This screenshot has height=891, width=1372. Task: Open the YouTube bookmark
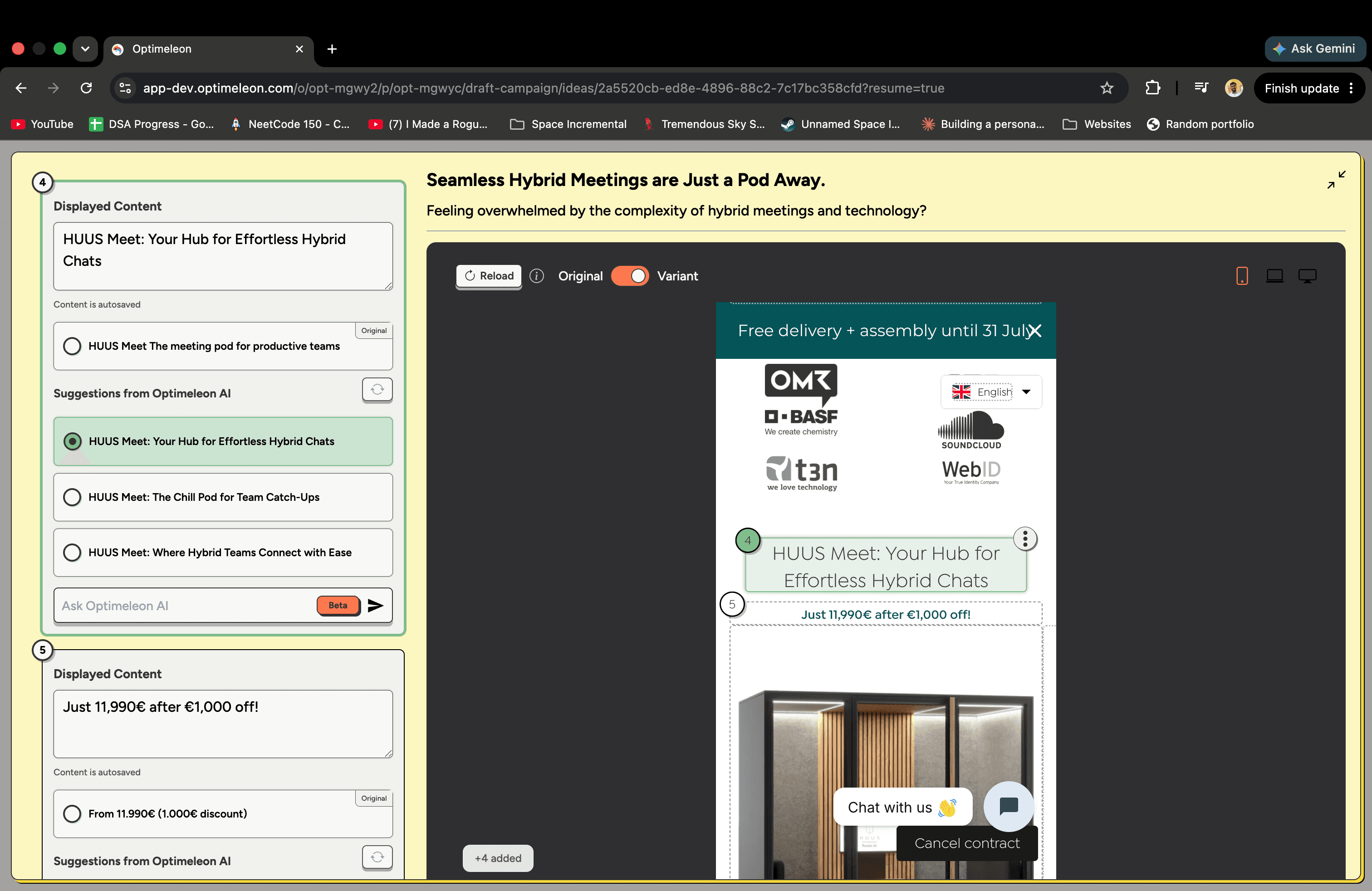click(x=43, y=124)
